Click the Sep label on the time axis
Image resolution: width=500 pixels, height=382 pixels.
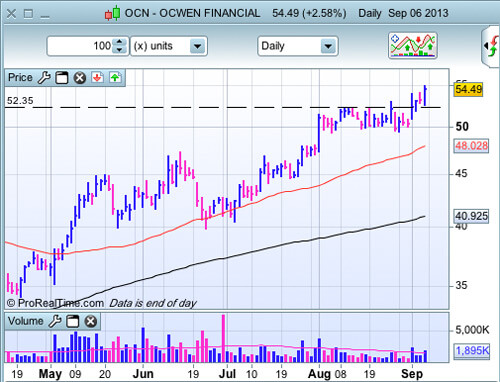[x=412, y=374]
